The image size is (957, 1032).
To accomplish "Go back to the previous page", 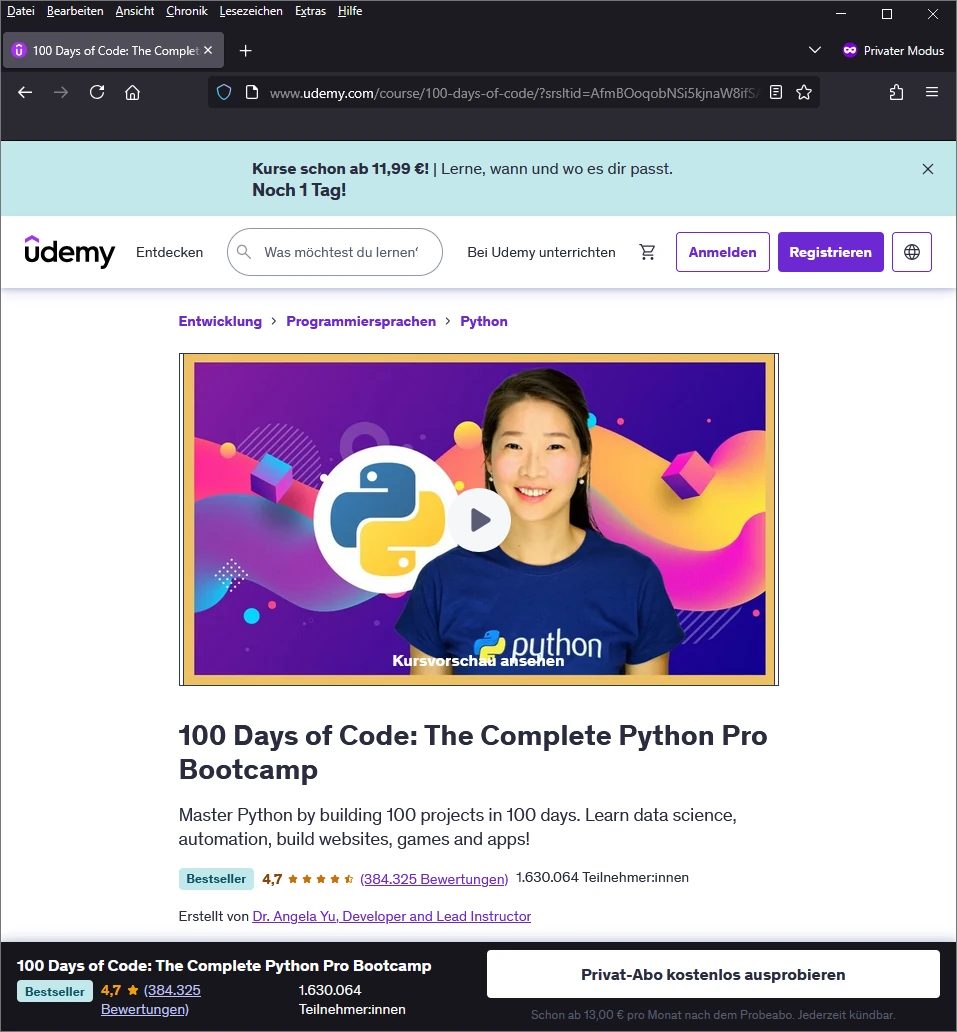I will [x=25, y=93].
